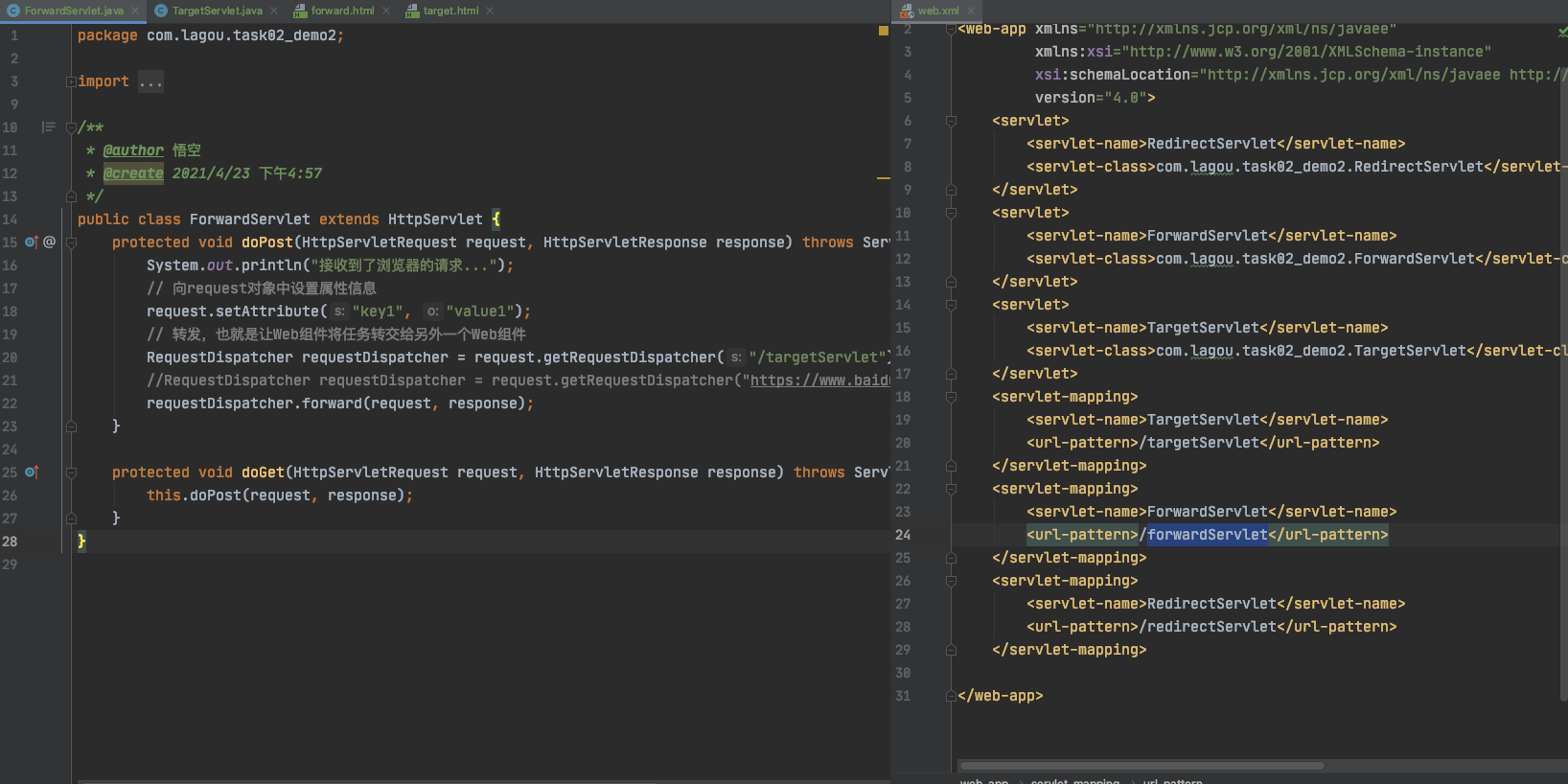Image resolution: width=1568 pixels, height=784 pixels.
Task: Close the ForwardServlet.java tab
Action: click(135, 11)
